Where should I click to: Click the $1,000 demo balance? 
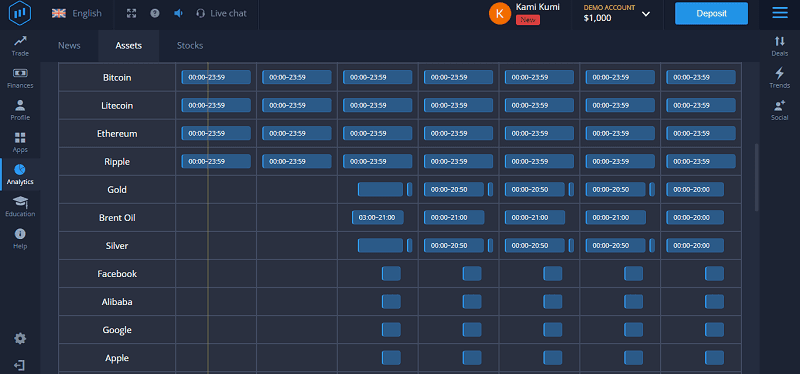coord(597,18)
